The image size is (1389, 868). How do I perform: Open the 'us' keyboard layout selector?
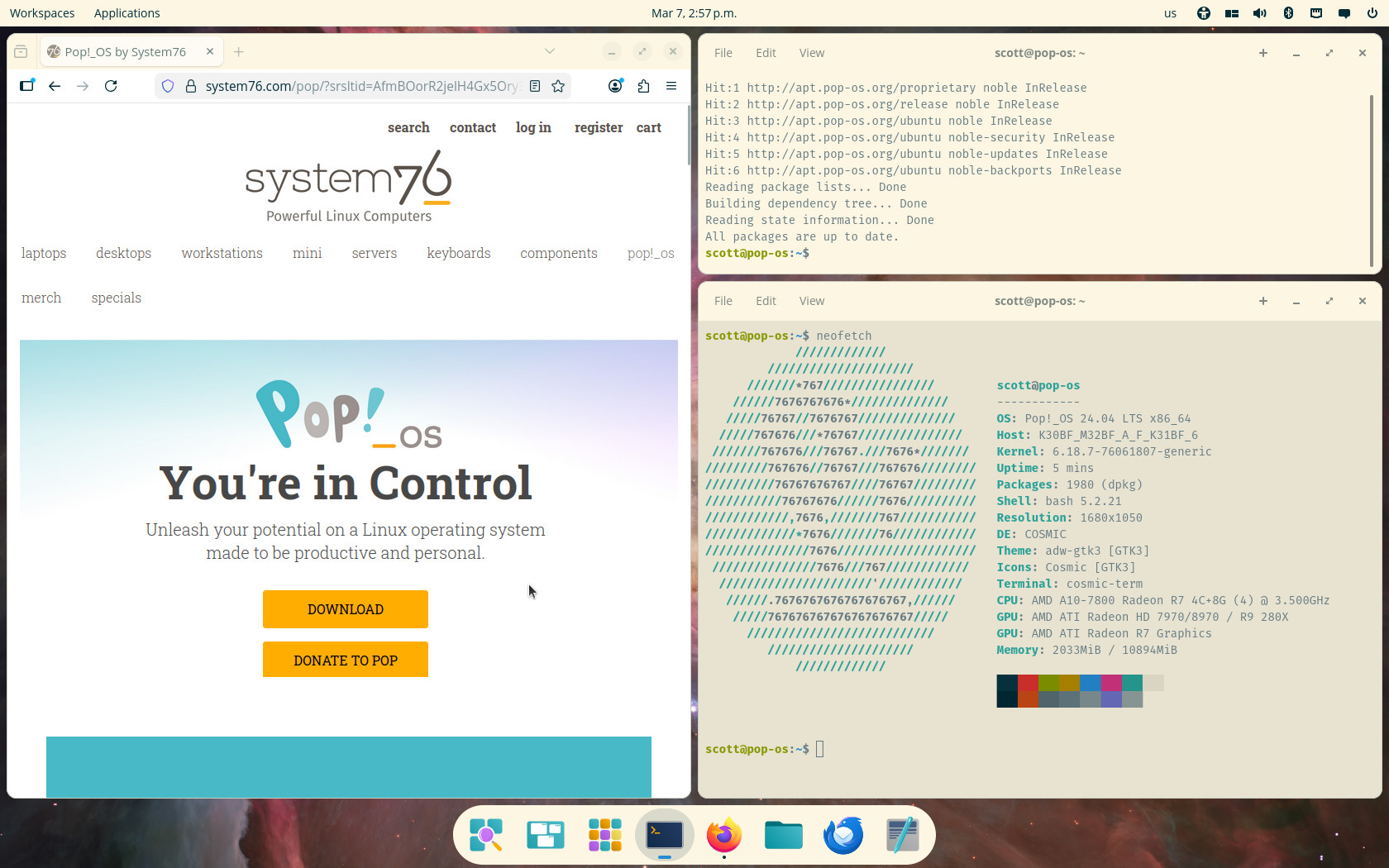click(1170, 12)
